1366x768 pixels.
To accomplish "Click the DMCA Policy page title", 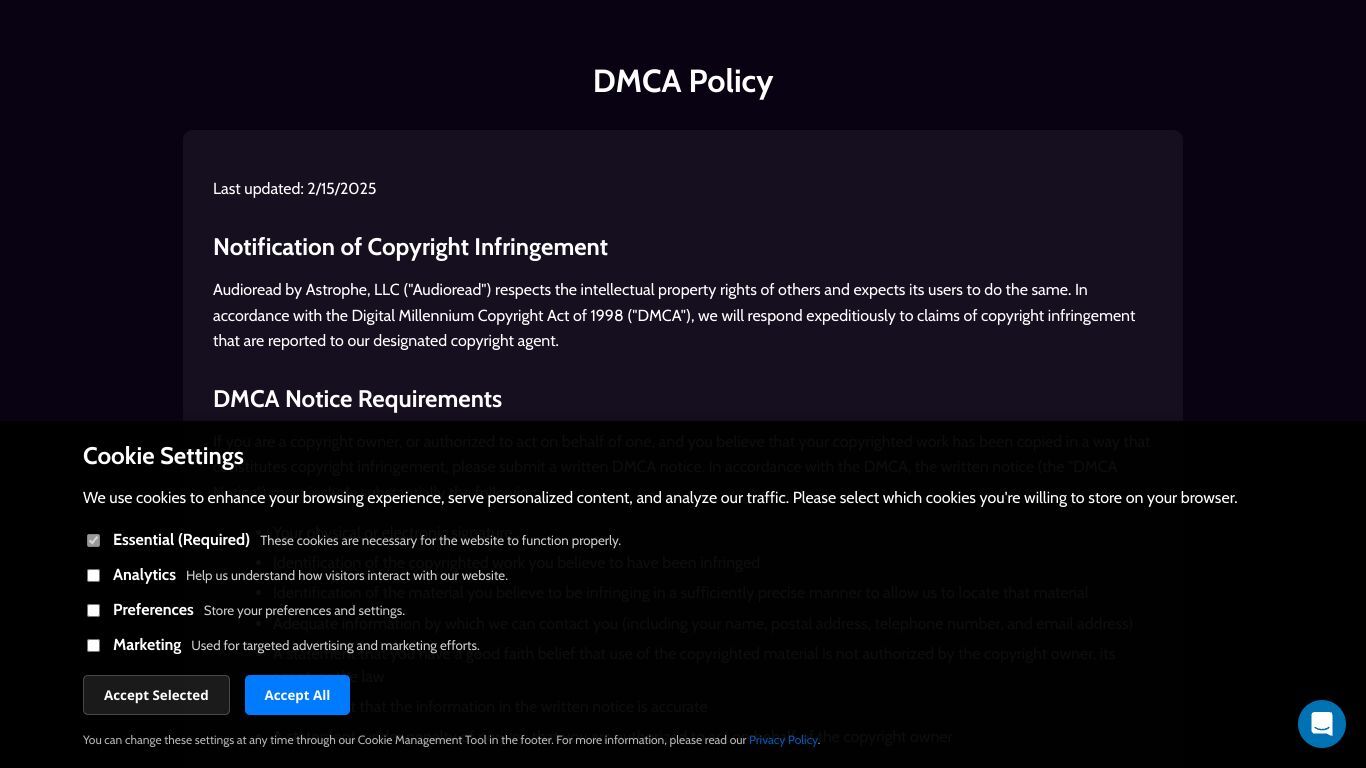I will click(683, 81).
